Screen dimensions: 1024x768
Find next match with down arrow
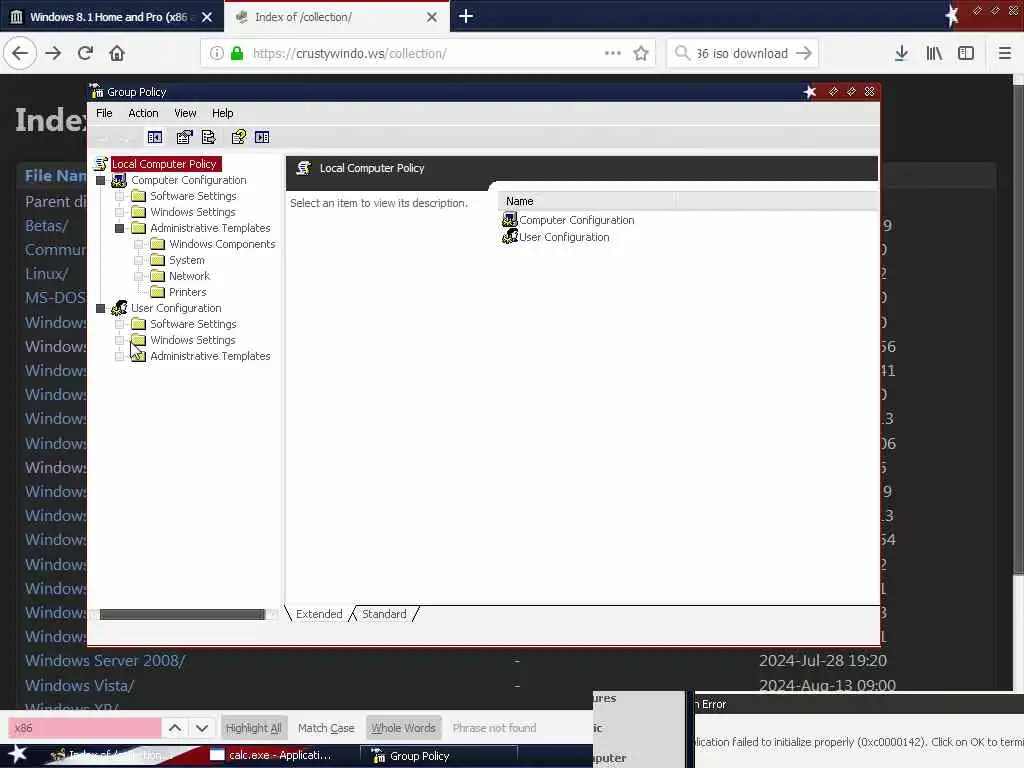click(x=202, y=728)
